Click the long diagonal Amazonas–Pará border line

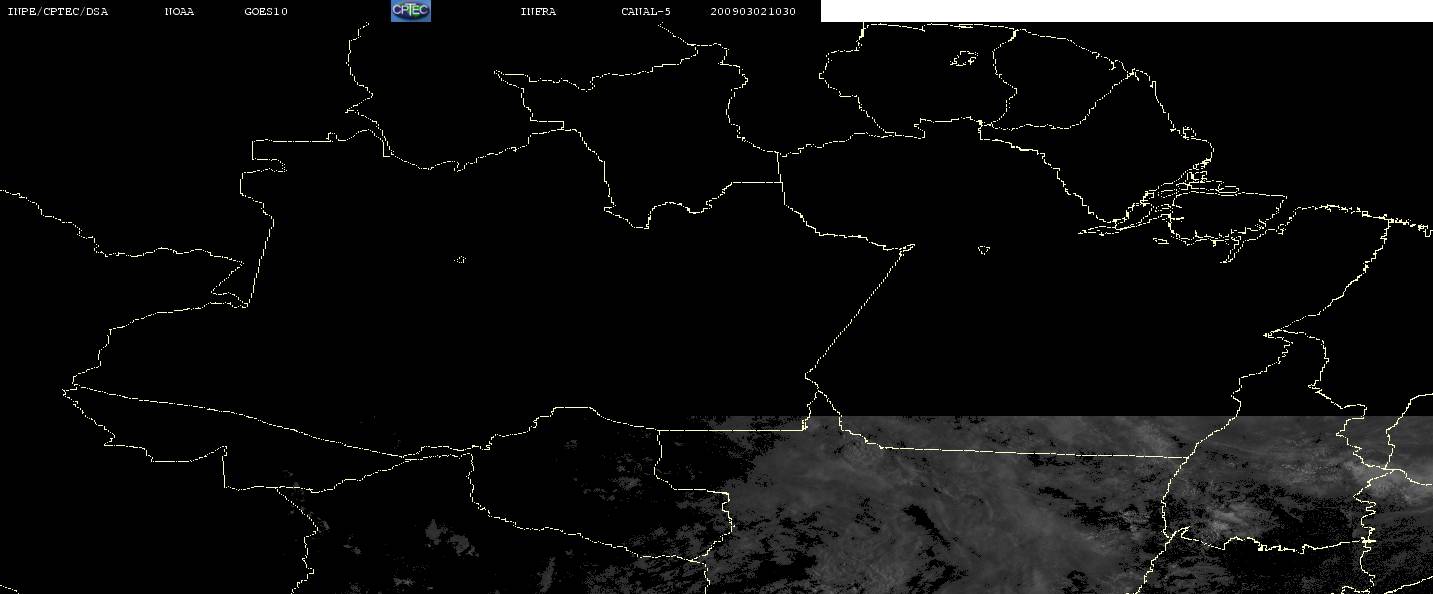tap(860, 310)
